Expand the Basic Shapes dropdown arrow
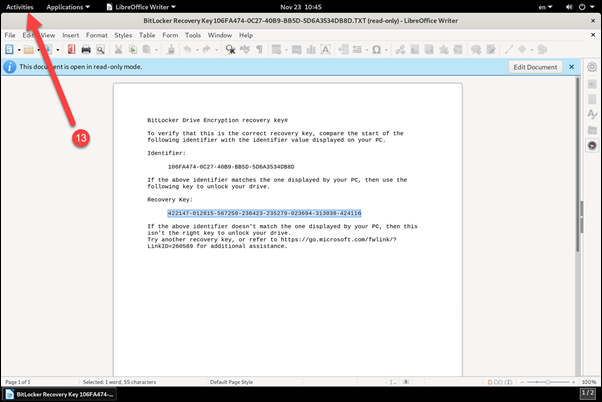 [532, 50]
